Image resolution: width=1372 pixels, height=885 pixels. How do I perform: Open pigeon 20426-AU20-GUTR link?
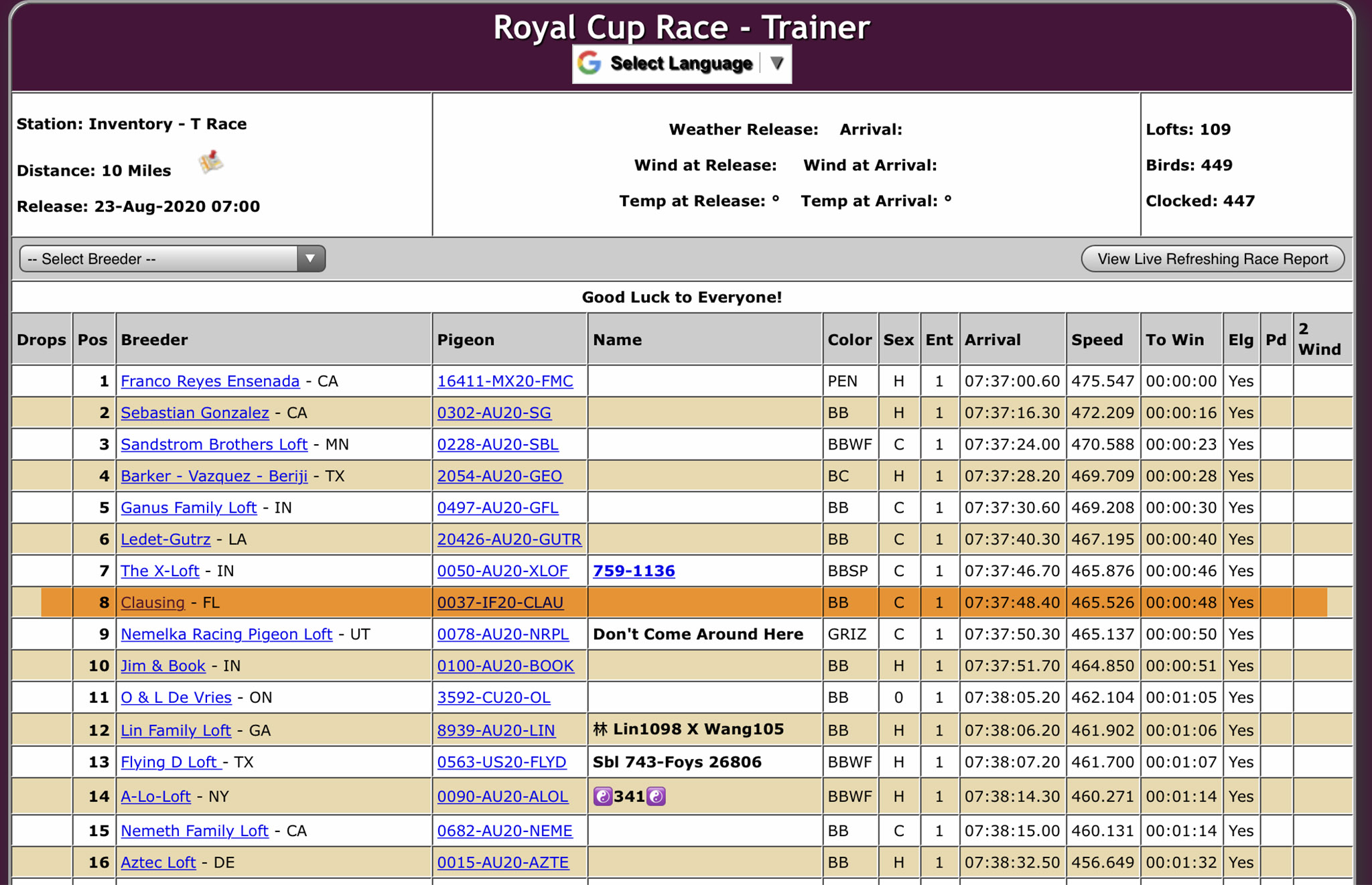click(x=509, y=539)
